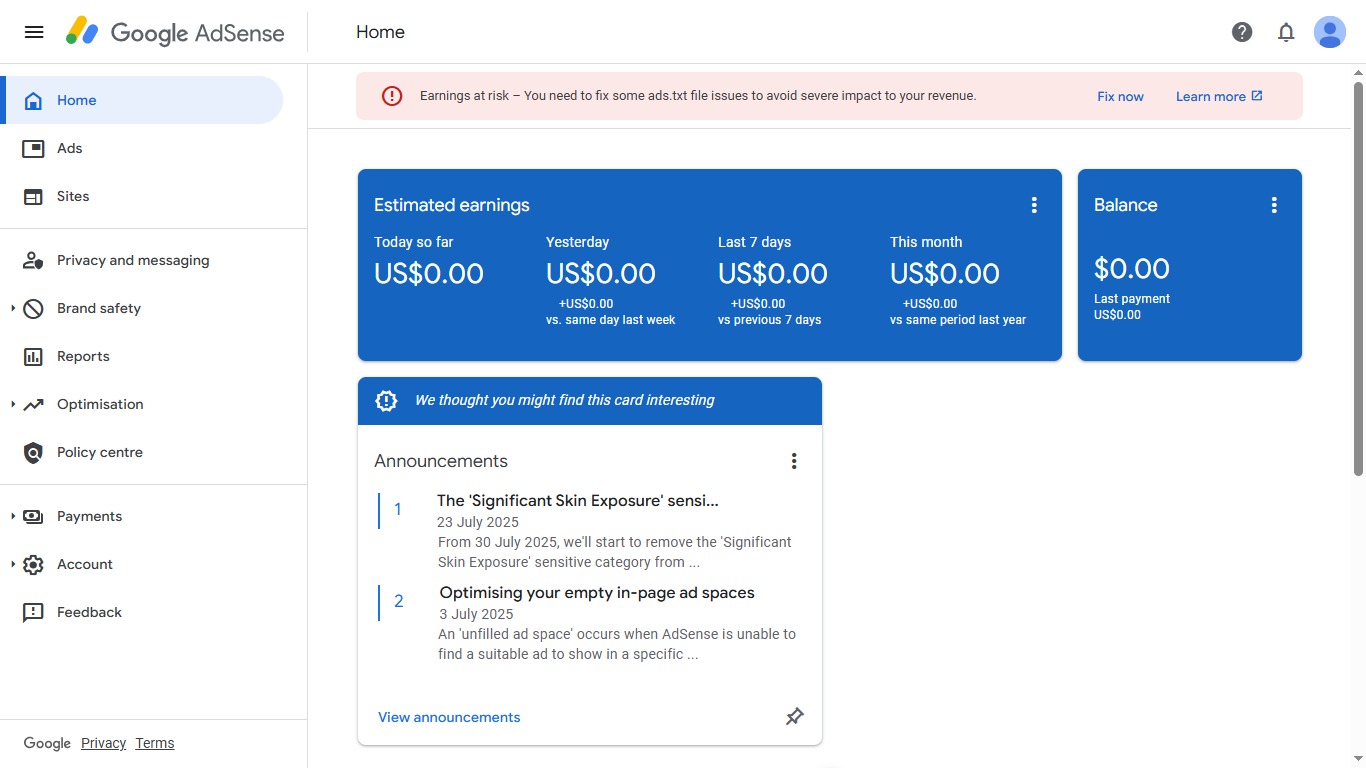1366x768 pixels.
Task: Click the View announcements link
Action: tap(449, 717)
